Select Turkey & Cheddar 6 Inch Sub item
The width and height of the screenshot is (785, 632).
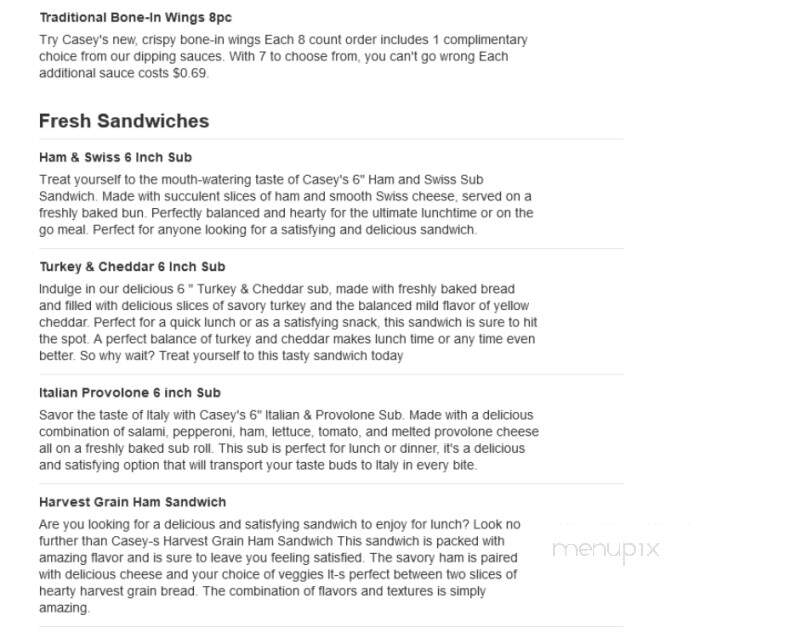(132, 266)
